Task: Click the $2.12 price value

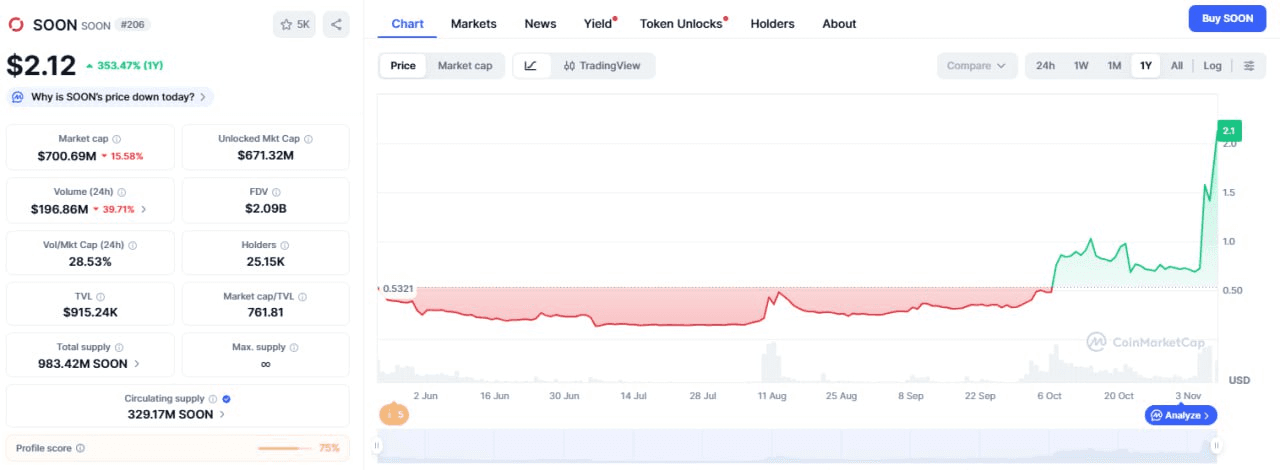Action: (x=41, y=66)
